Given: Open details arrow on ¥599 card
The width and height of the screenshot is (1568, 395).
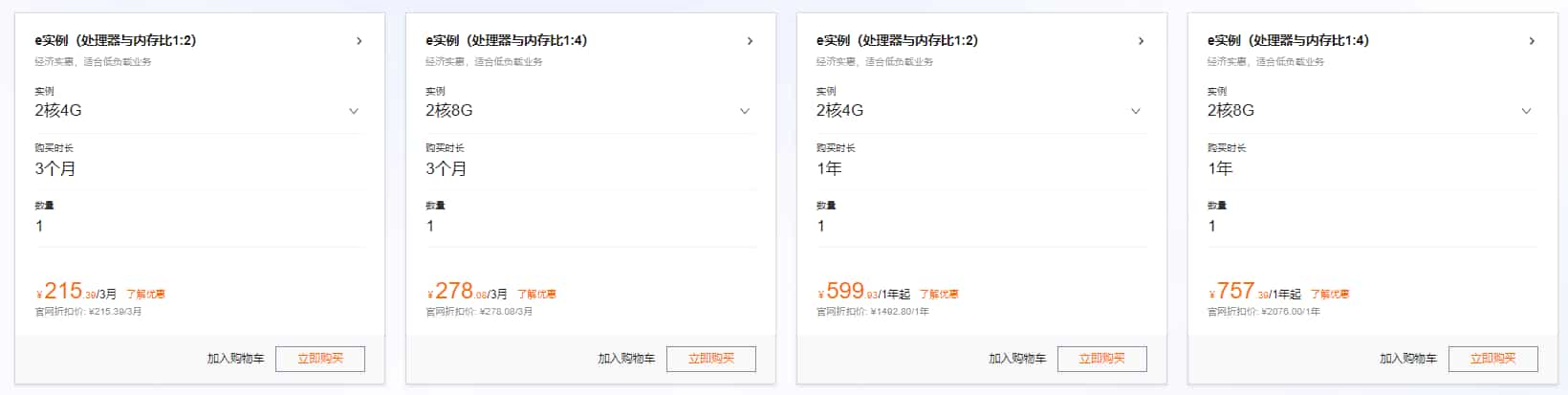Looking at the screenshot, I should point(1141,41).
